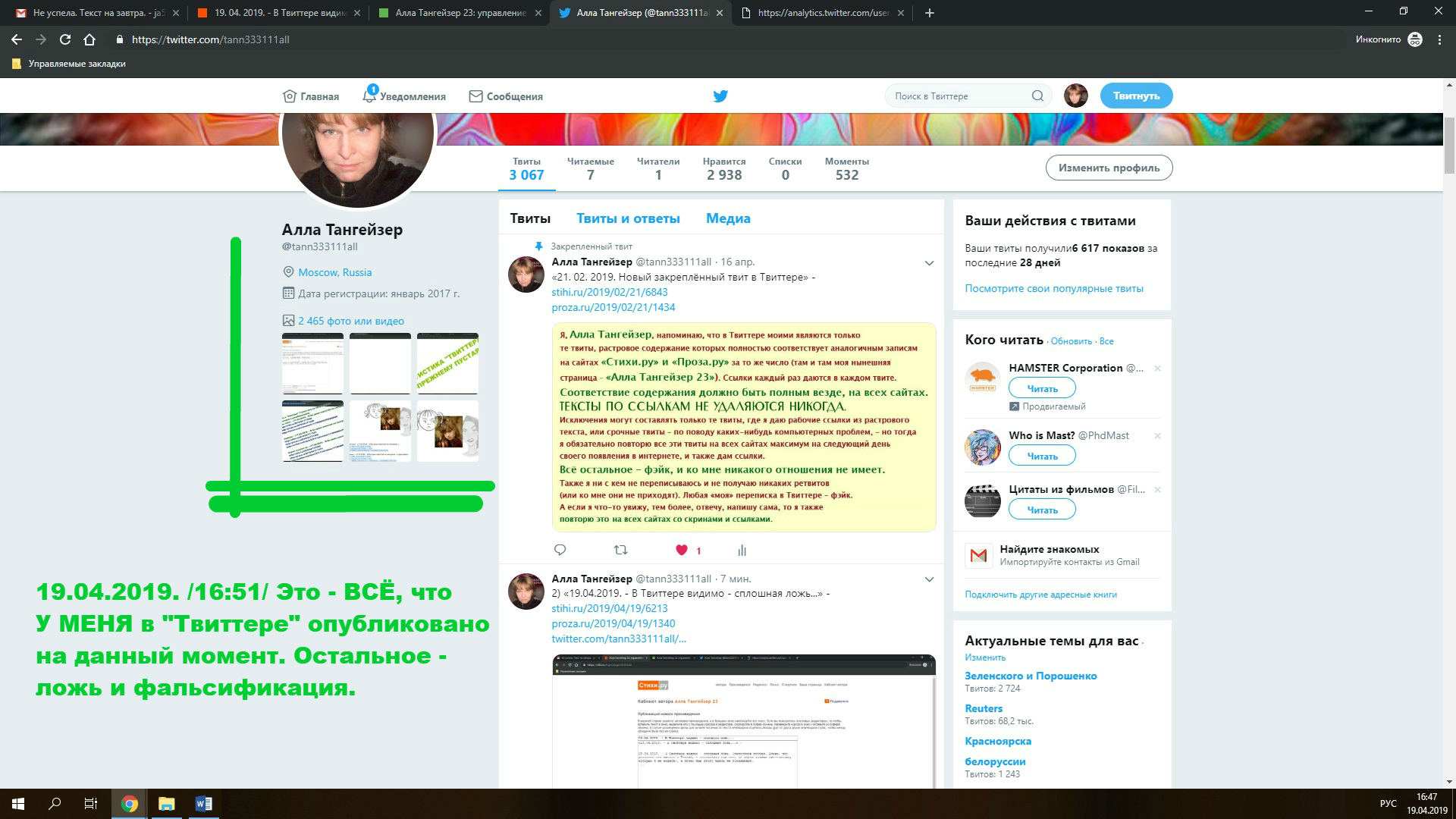Screen dimensions: 1456x819
Task: Follow Who is Mast? with Читать
Action: (x=1042, y=456)
